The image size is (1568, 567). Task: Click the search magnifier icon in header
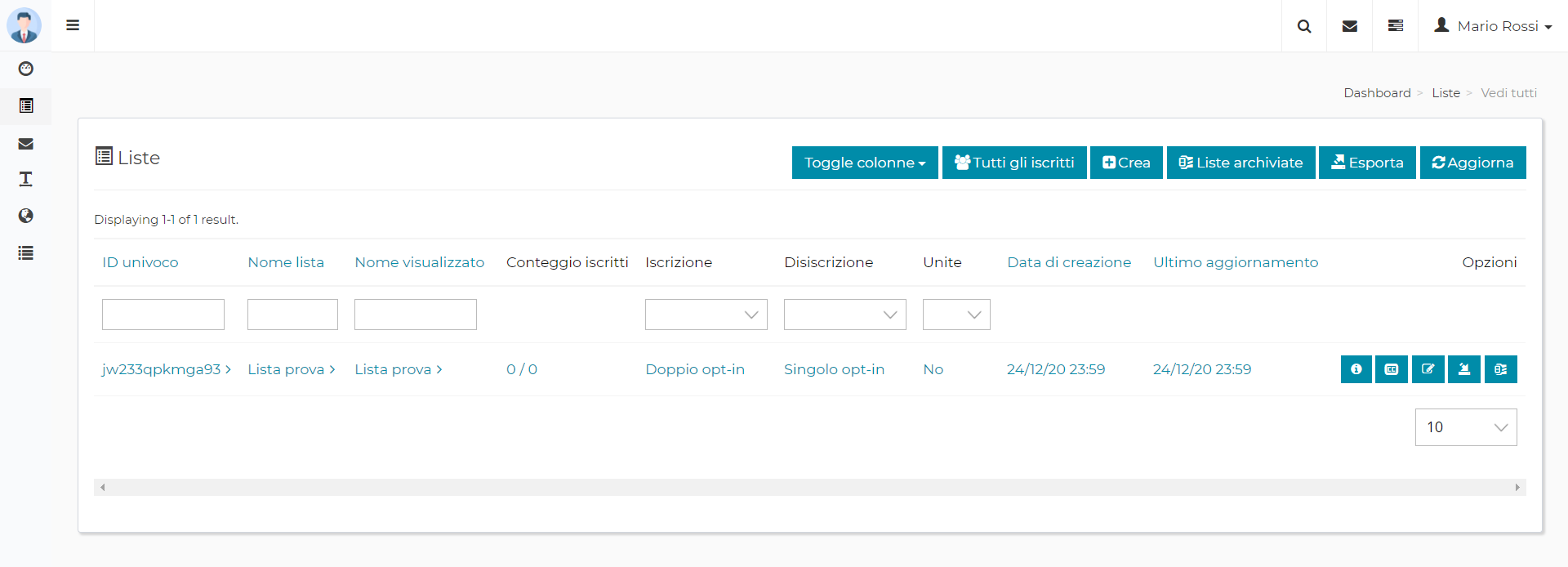pyautogui.click(x=1304, y=26)
